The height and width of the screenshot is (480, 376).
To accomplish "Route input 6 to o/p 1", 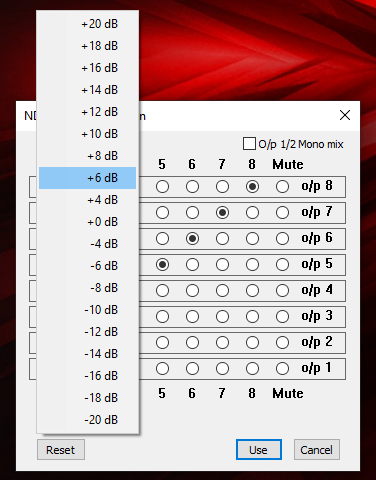I will 192,369.
